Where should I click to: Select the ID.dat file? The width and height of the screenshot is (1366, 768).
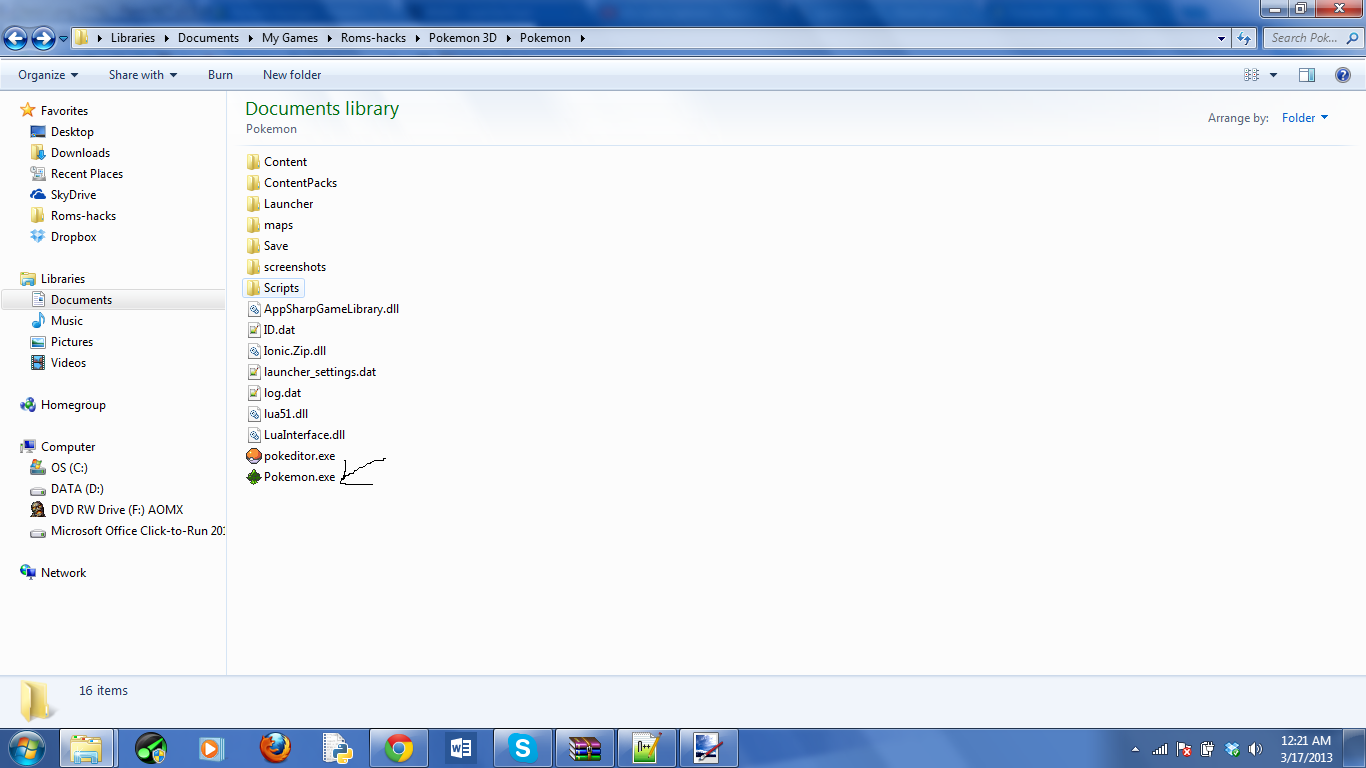pyautogui.click(x=272, y=330)
